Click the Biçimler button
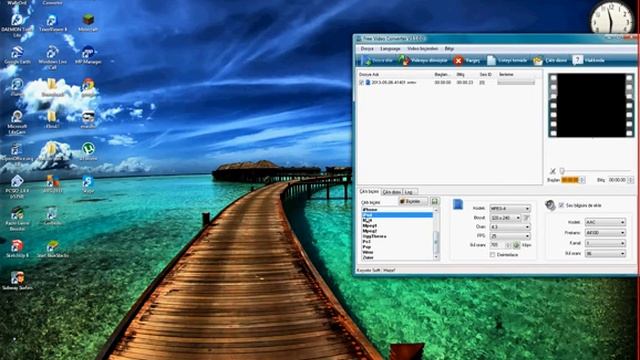Screen dimensions: 640x360 point(413,201)
